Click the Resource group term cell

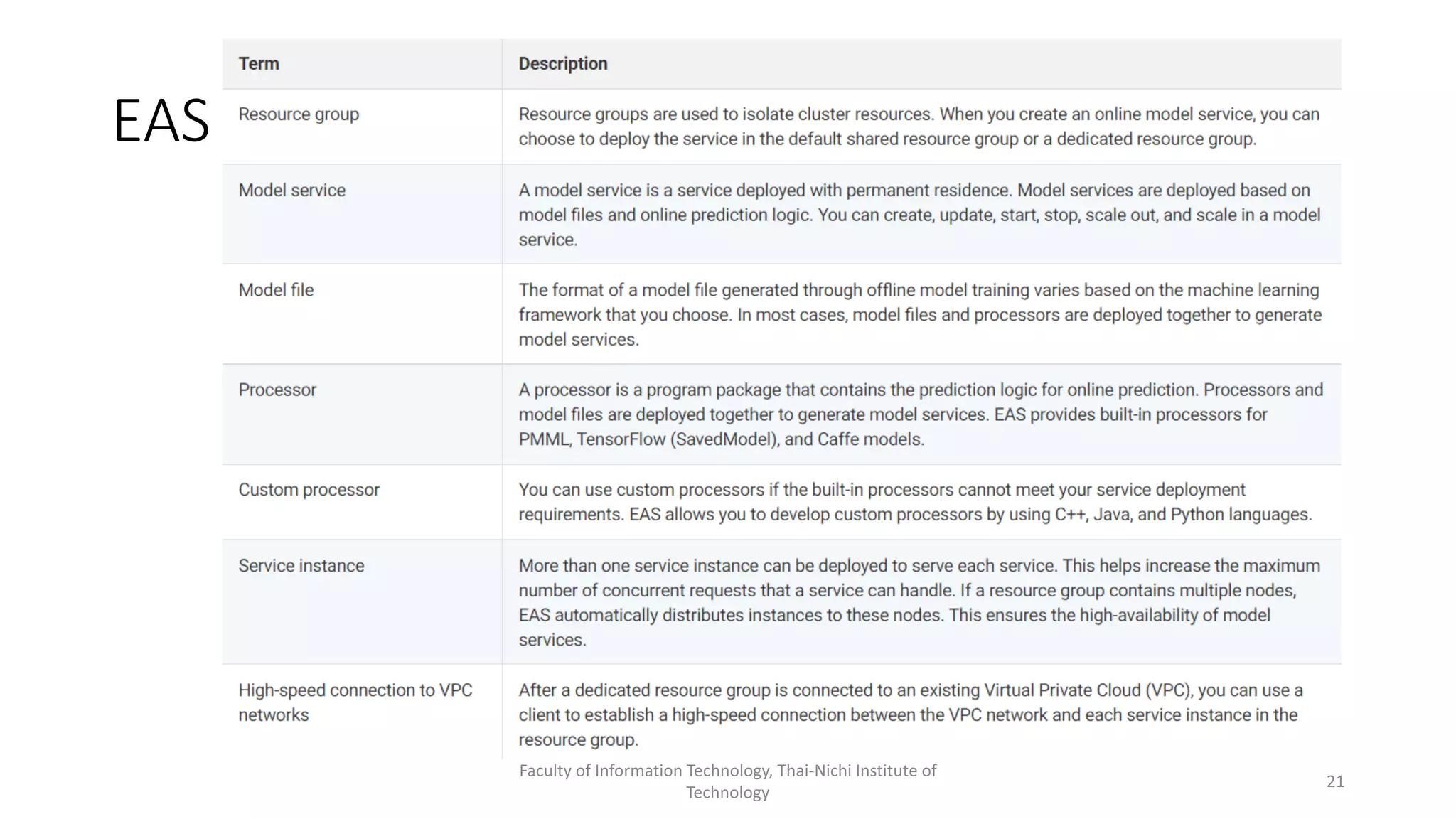(299, 114)
